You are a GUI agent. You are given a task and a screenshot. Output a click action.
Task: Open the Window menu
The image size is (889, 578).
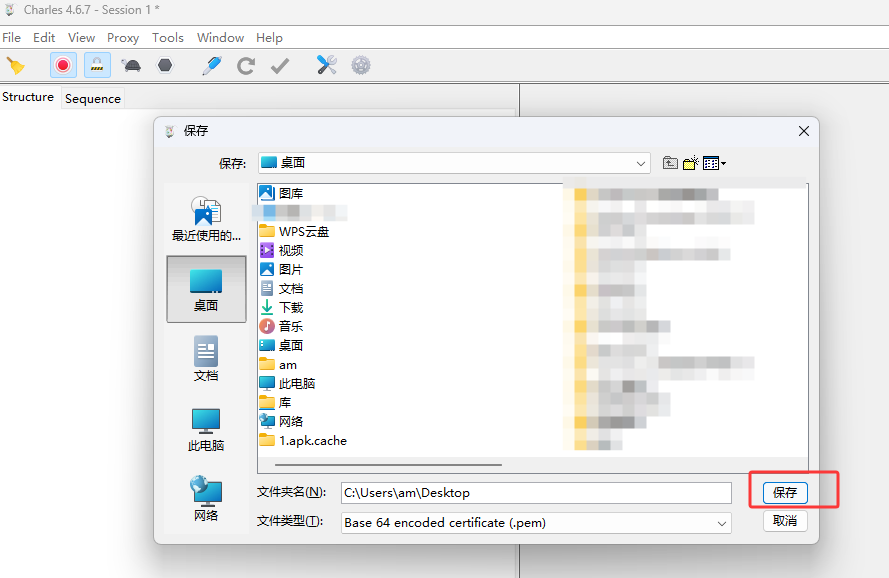pyautogui.click(x=220, y=37)
